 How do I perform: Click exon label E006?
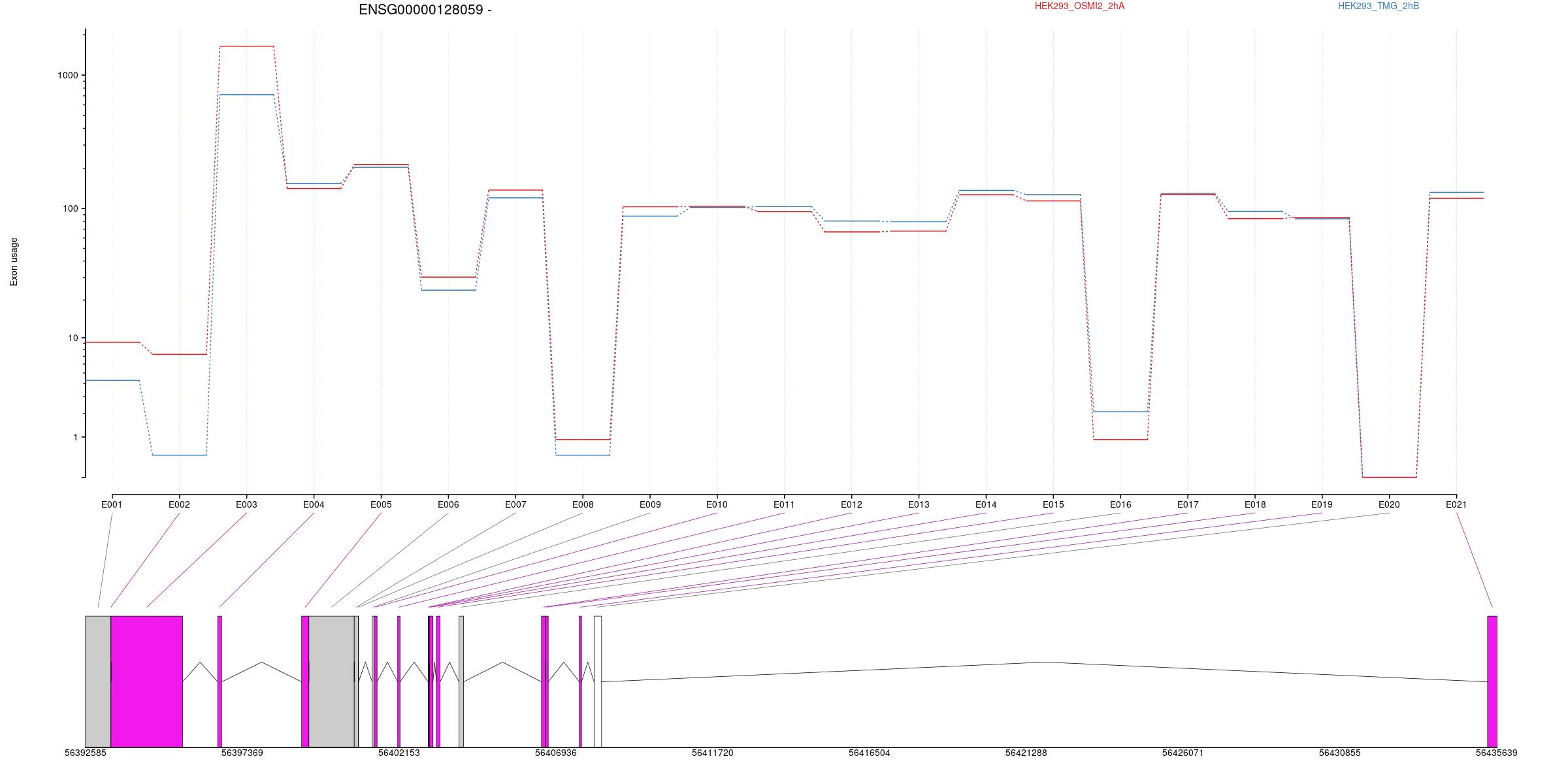tap(448, 504)
